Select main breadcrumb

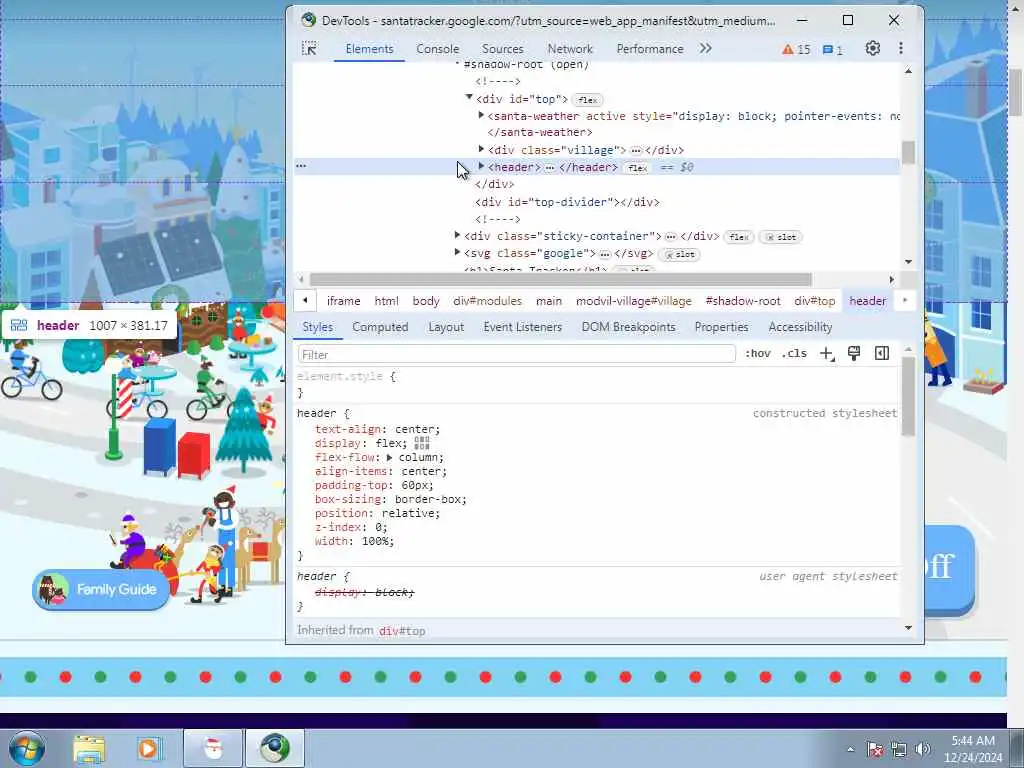(x=549, y=301)
